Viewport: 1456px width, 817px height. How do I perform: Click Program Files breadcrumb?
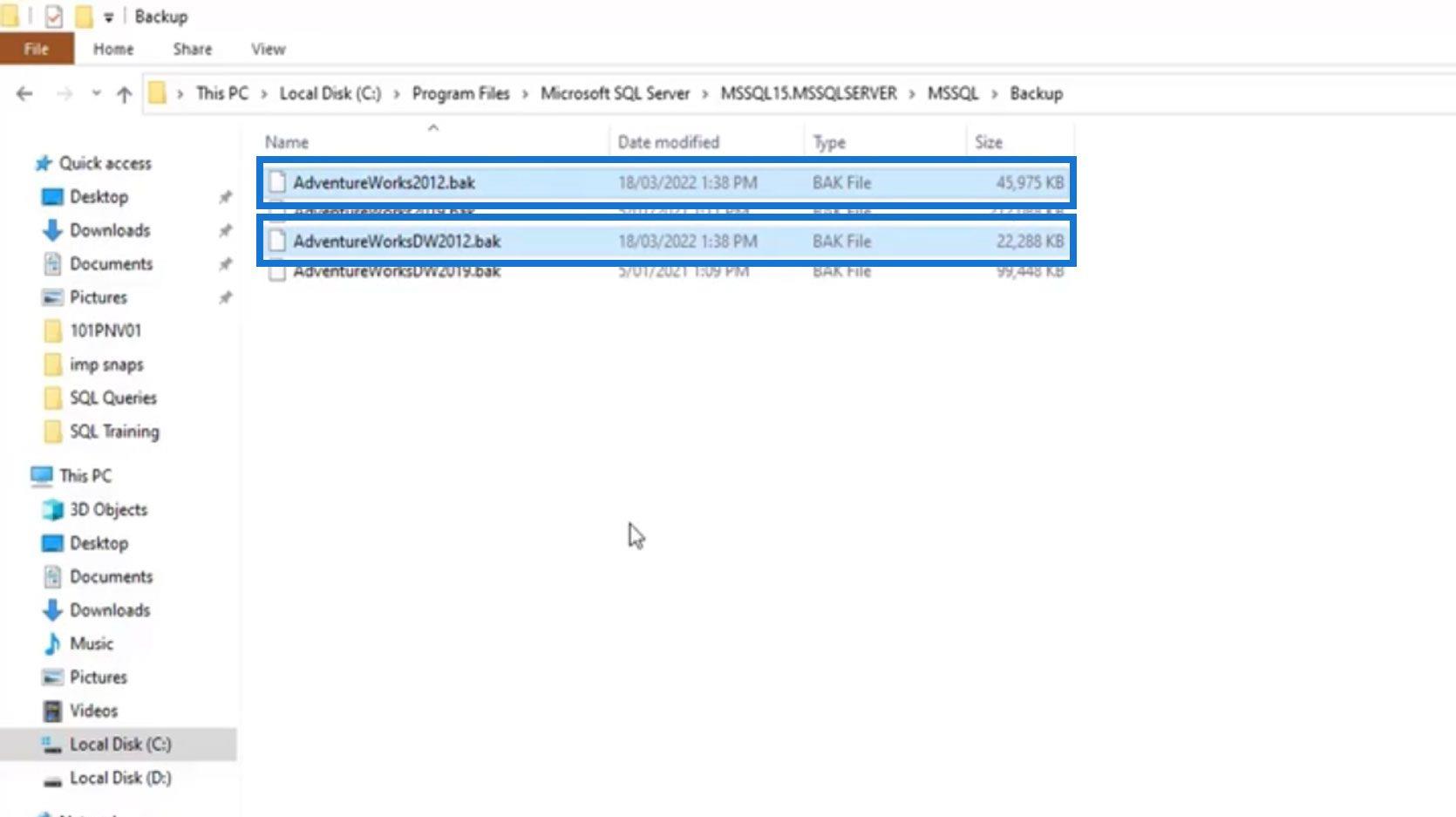point(460,93)
